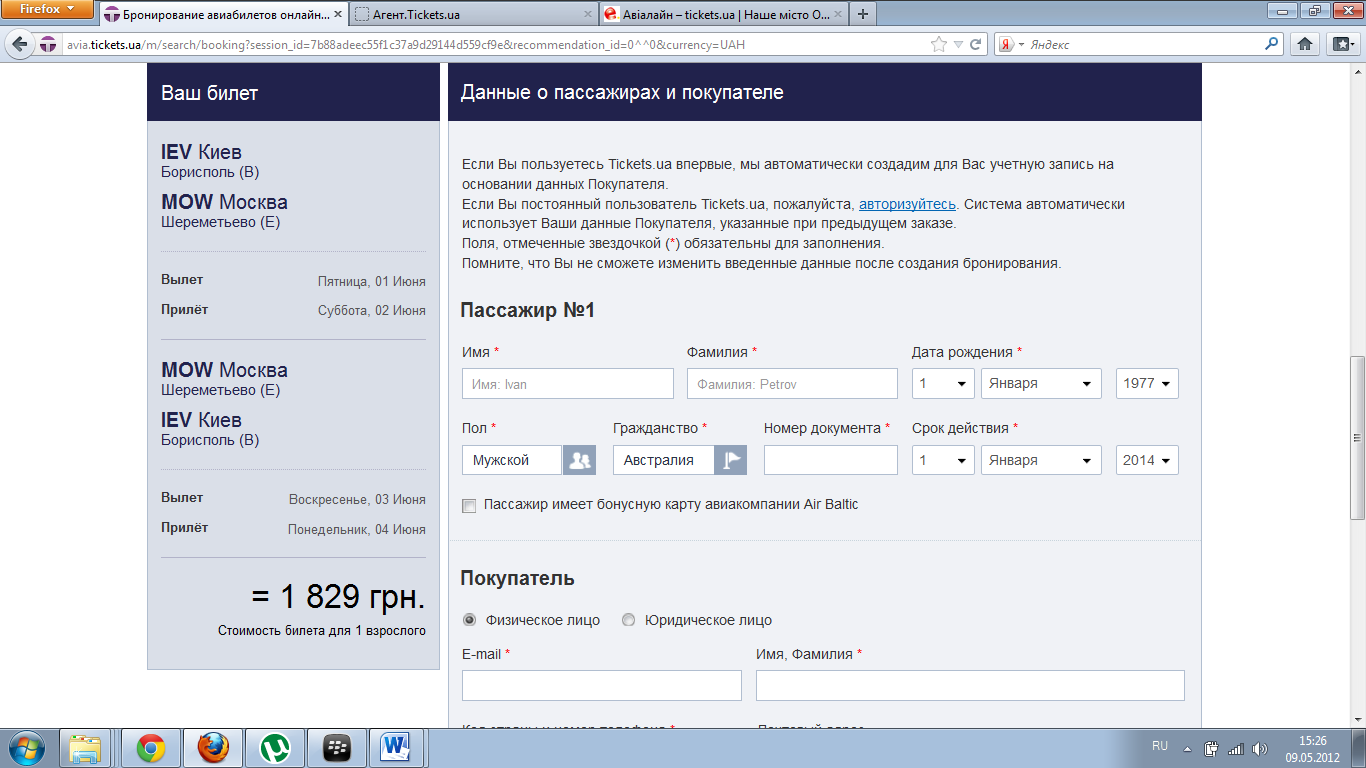The height and width of the screenshot is (768, 1366).
Task: Click the network signal tray icon
Action: click(1236, 748)
